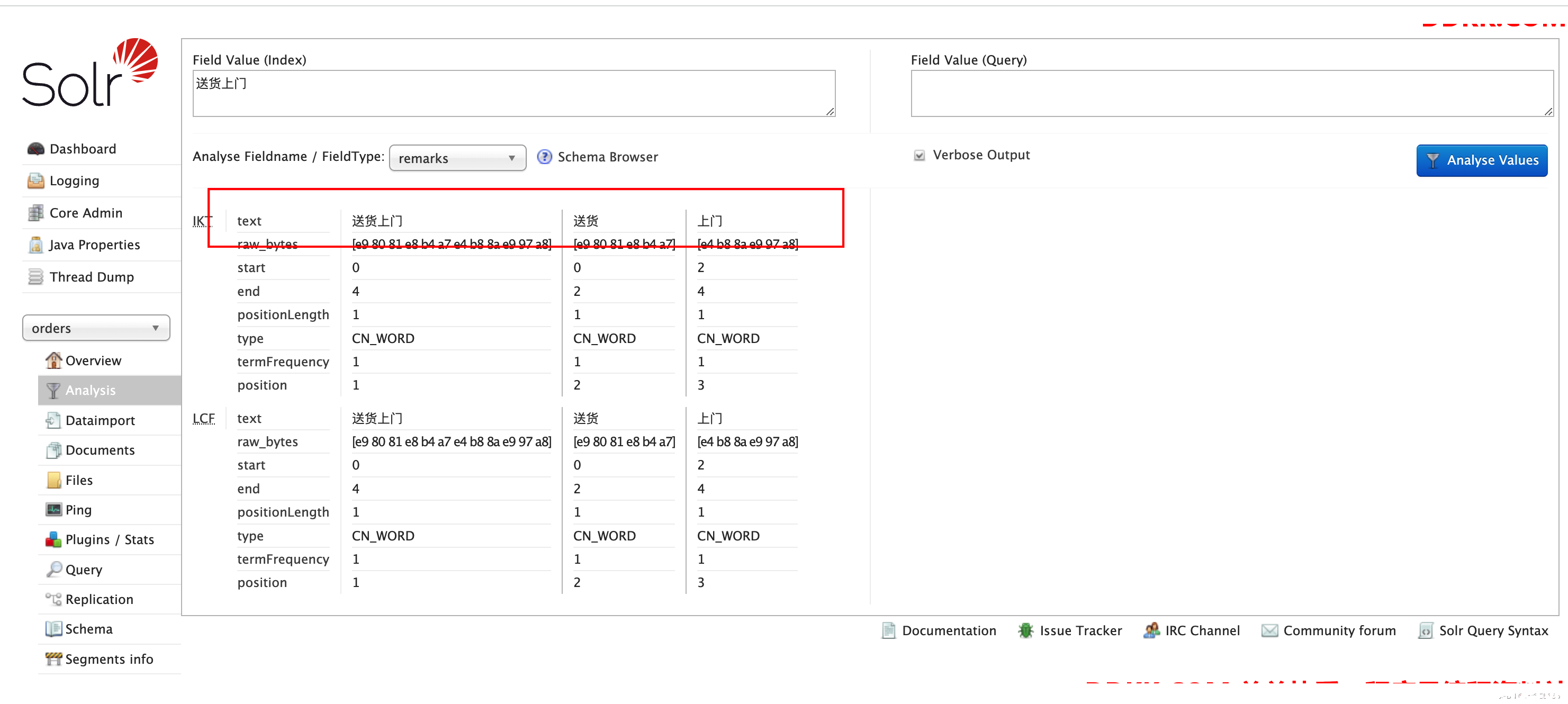This screenshot has height=704, width=1568.
Task: Click the CN_WORD type under IKT first token
Action: point(383,338)
